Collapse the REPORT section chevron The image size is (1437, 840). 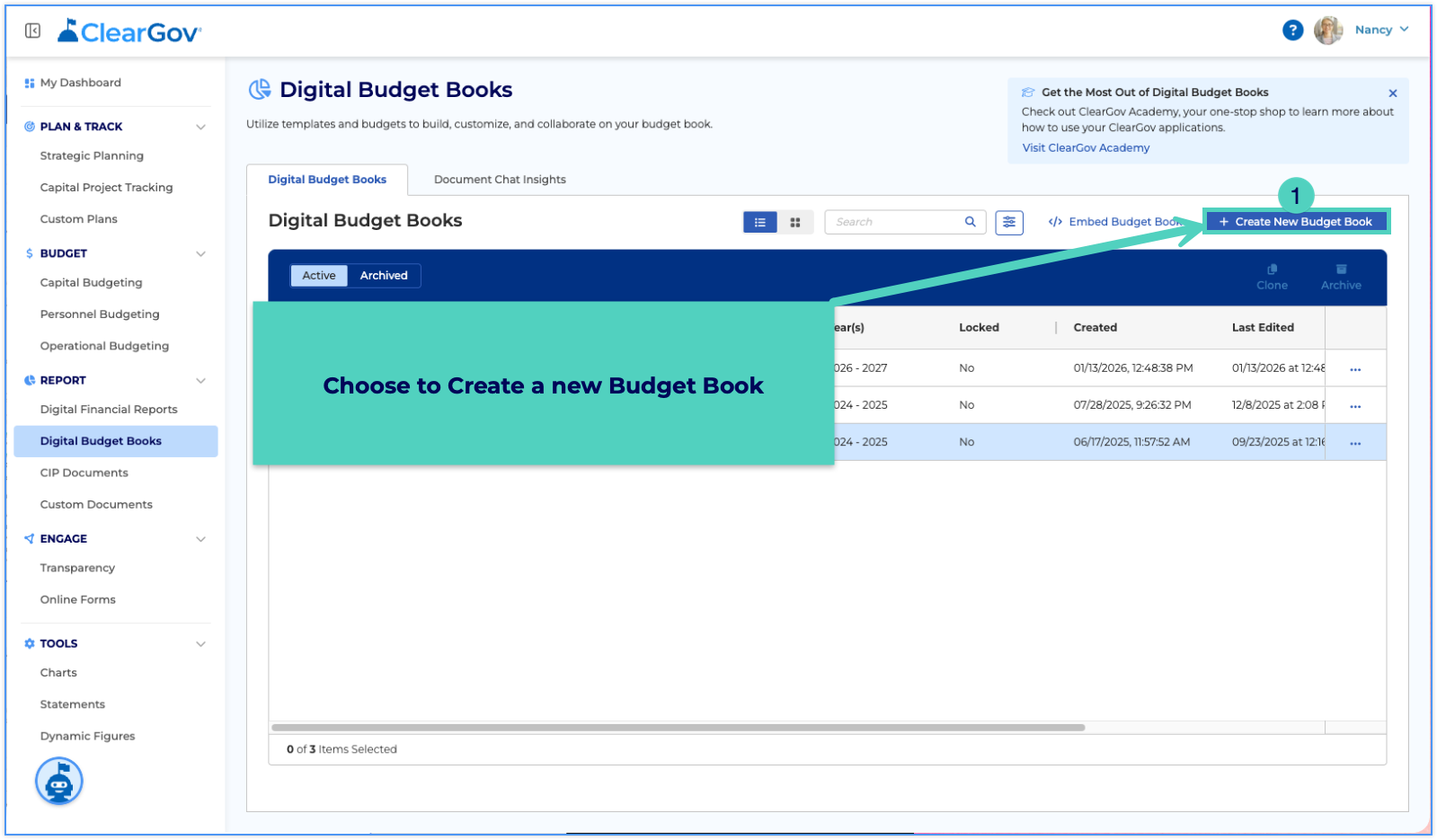tap(200, 380)
